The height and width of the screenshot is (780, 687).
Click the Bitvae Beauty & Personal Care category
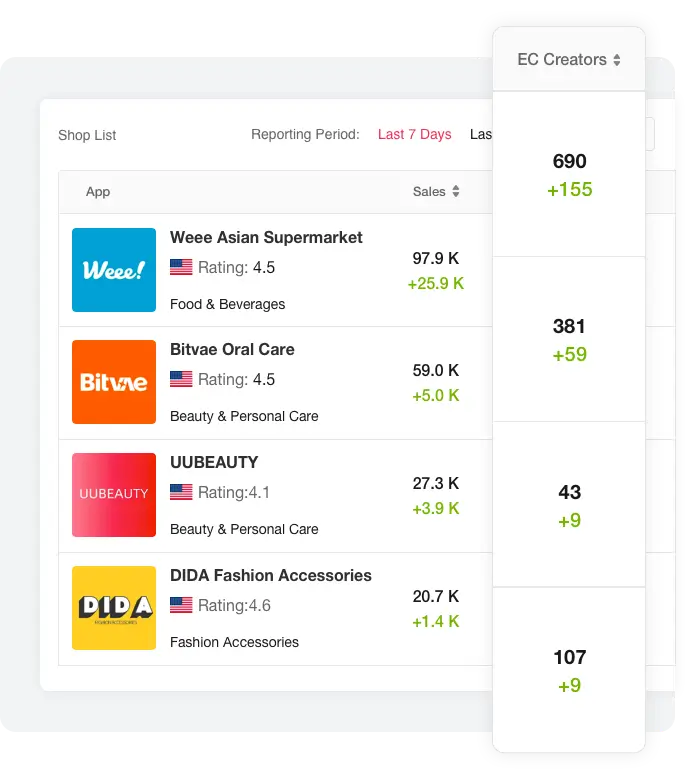click(244, 416)
